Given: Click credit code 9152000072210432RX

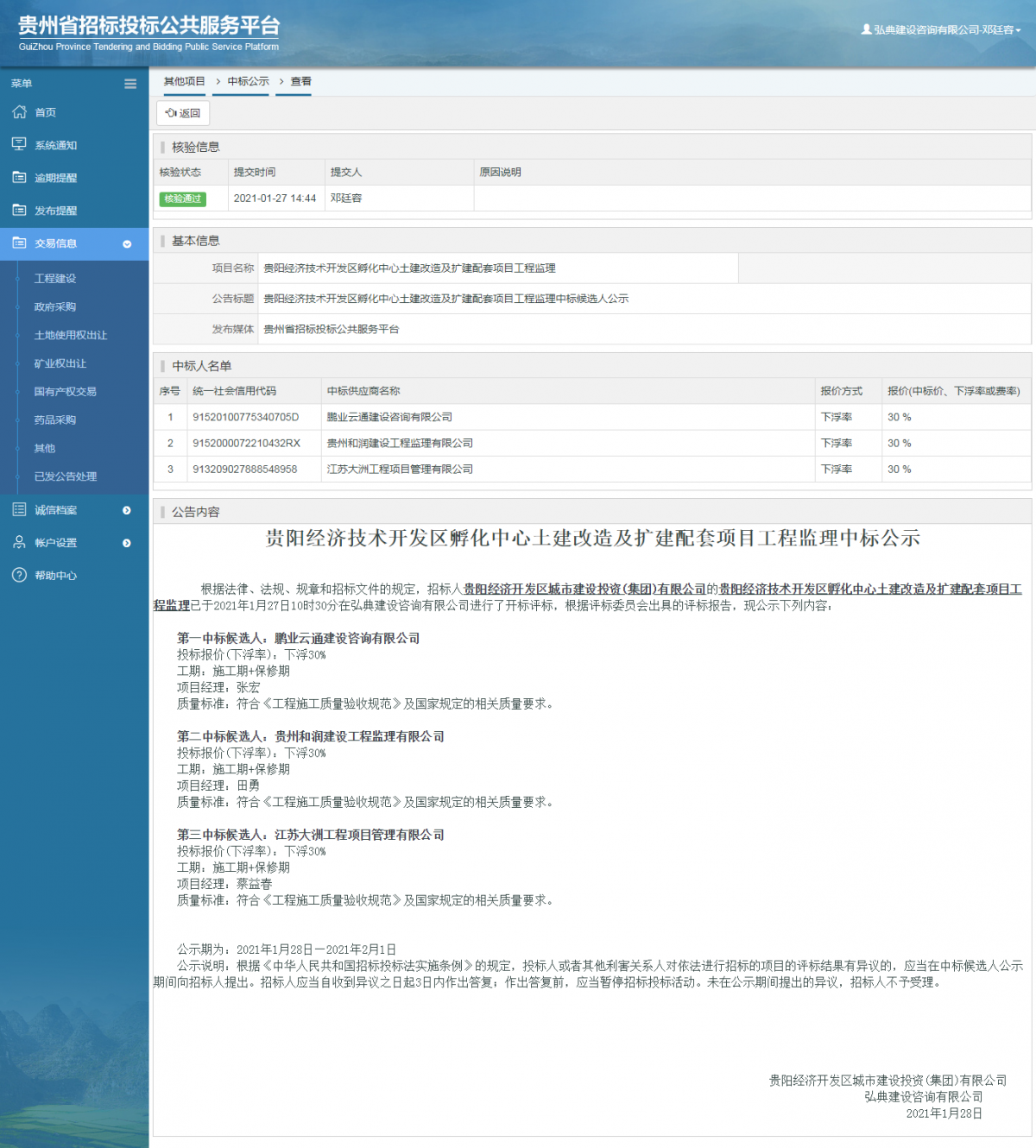Looking at the screenshot, I should [247, 444].
